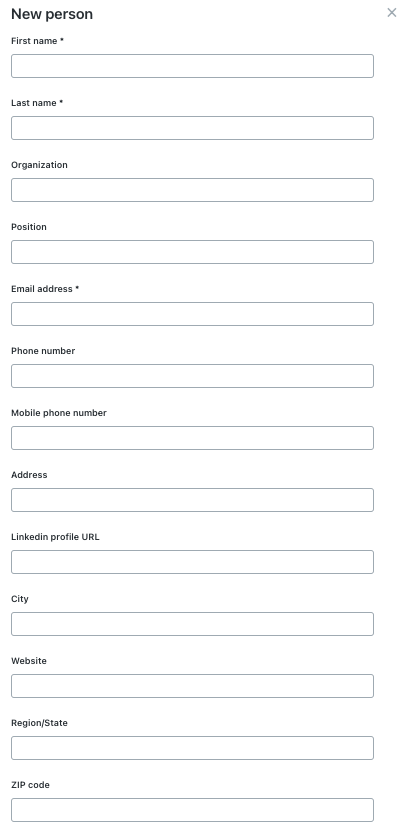Viewport: 398px width, 829px height.
Task: Select the Phone number field
Action: [x=192, y=376]
